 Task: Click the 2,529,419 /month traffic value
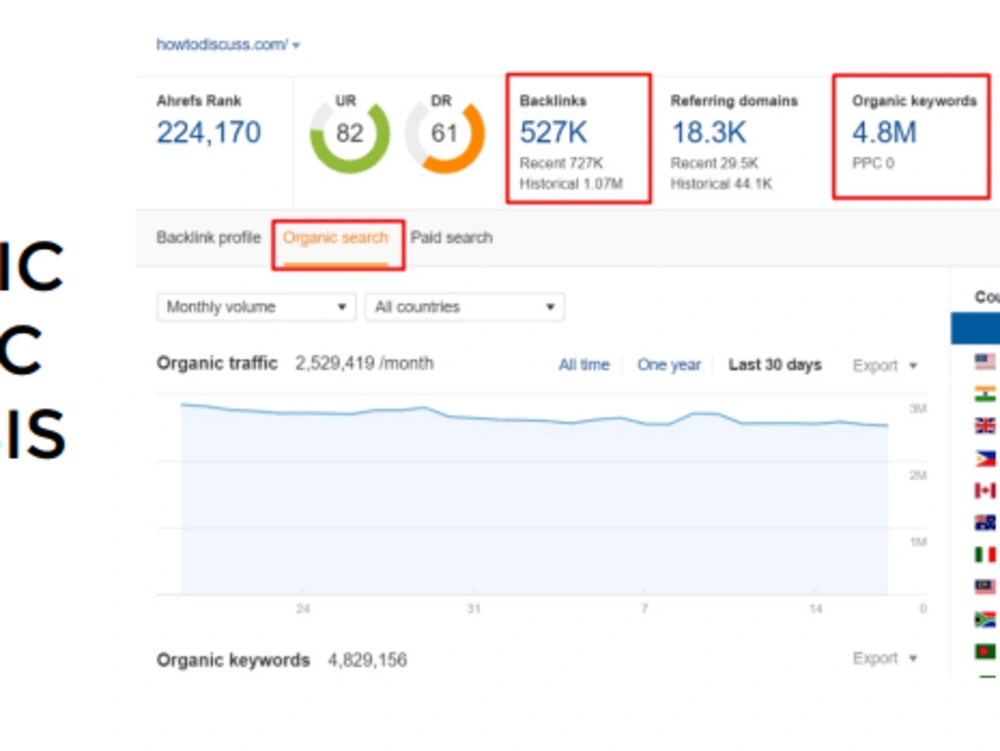tap(364, 363)
